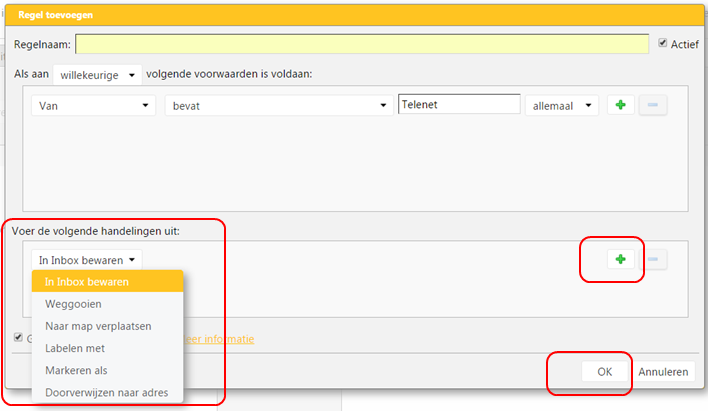Image resolution: width=708 pixels, height=411 pixels.
Task: Click the Annuleren button
Action: click(x=664, y=372)
